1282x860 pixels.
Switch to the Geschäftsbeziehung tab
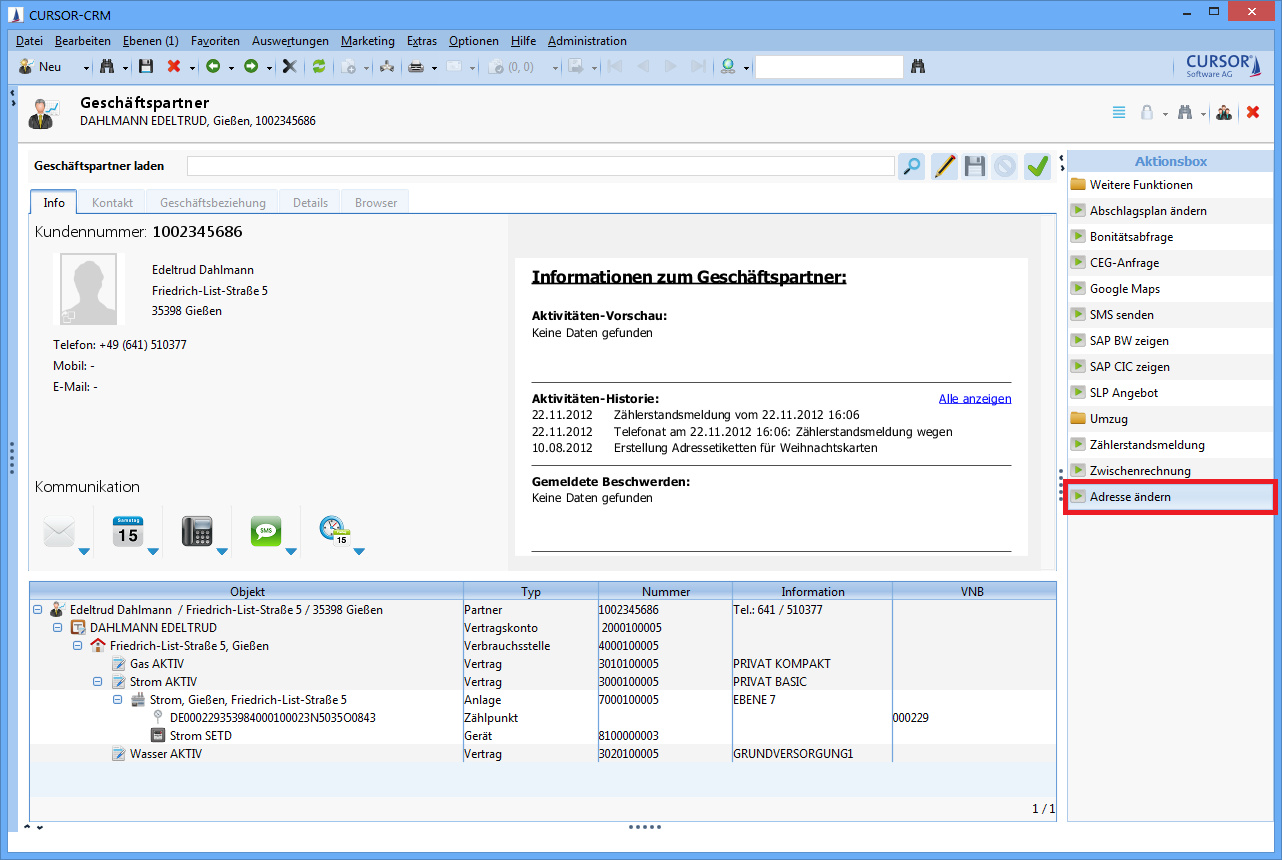coord(212,202)
